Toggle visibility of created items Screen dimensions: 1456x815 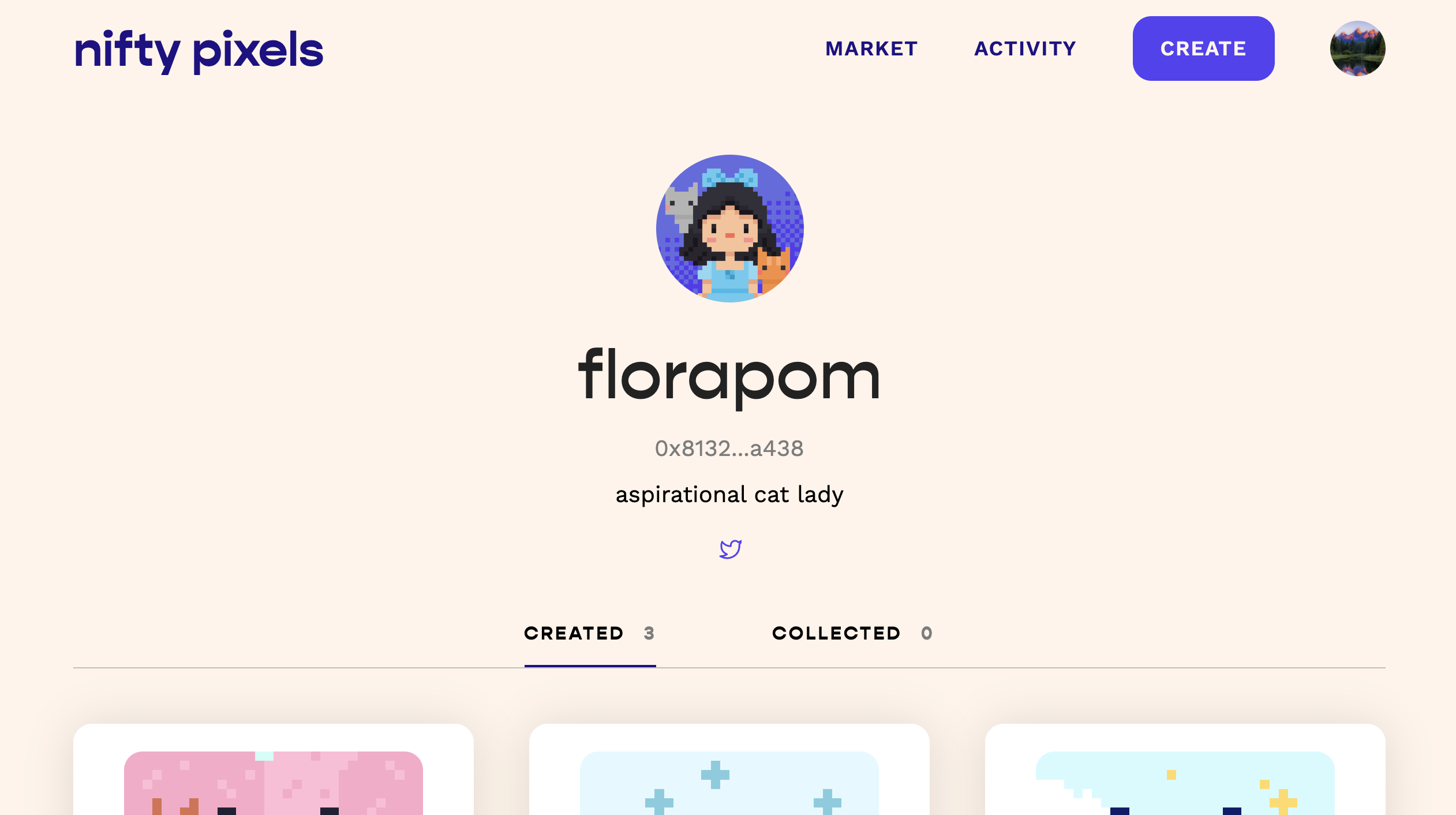[x=590, y=633]
